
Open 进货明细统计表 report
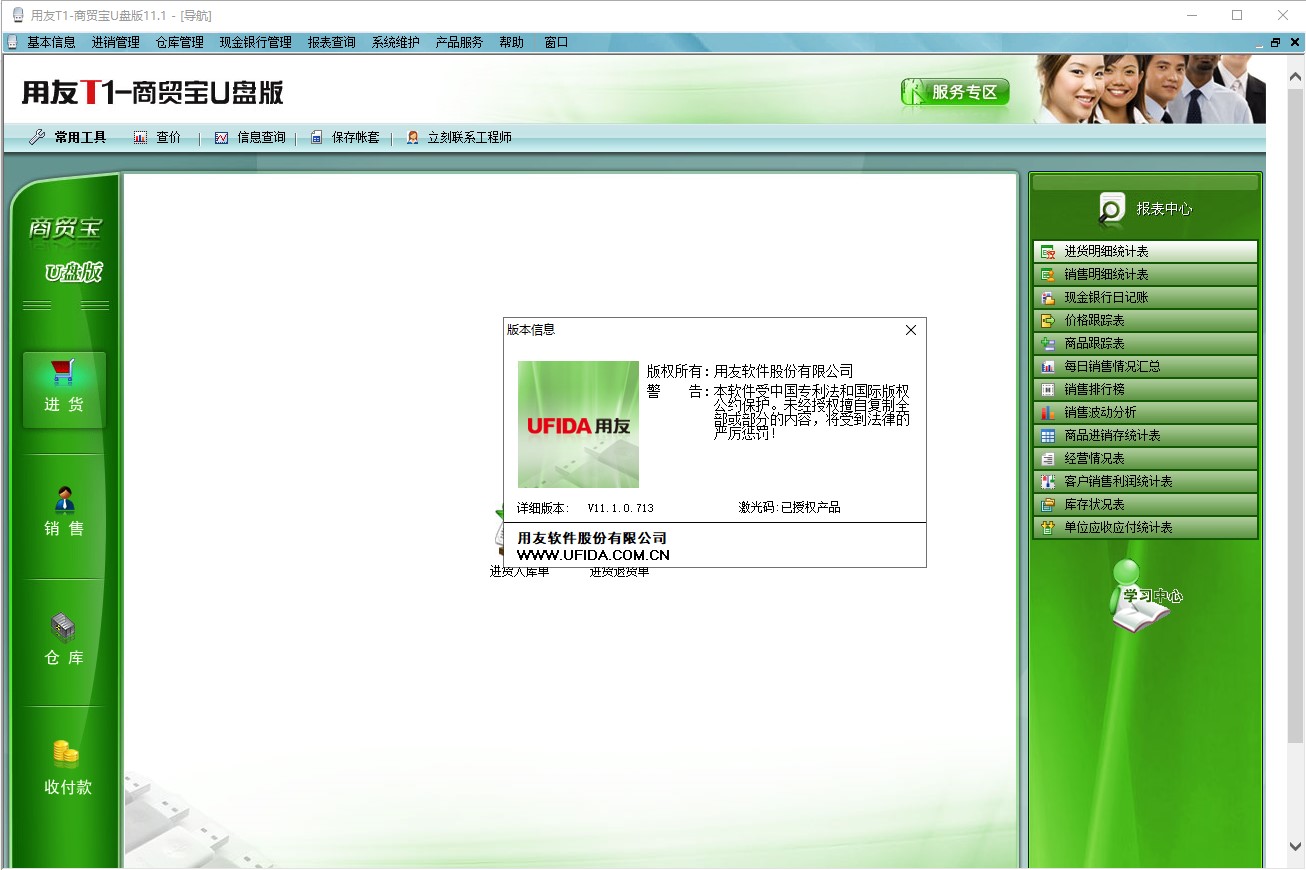(x=1145, y=251)
